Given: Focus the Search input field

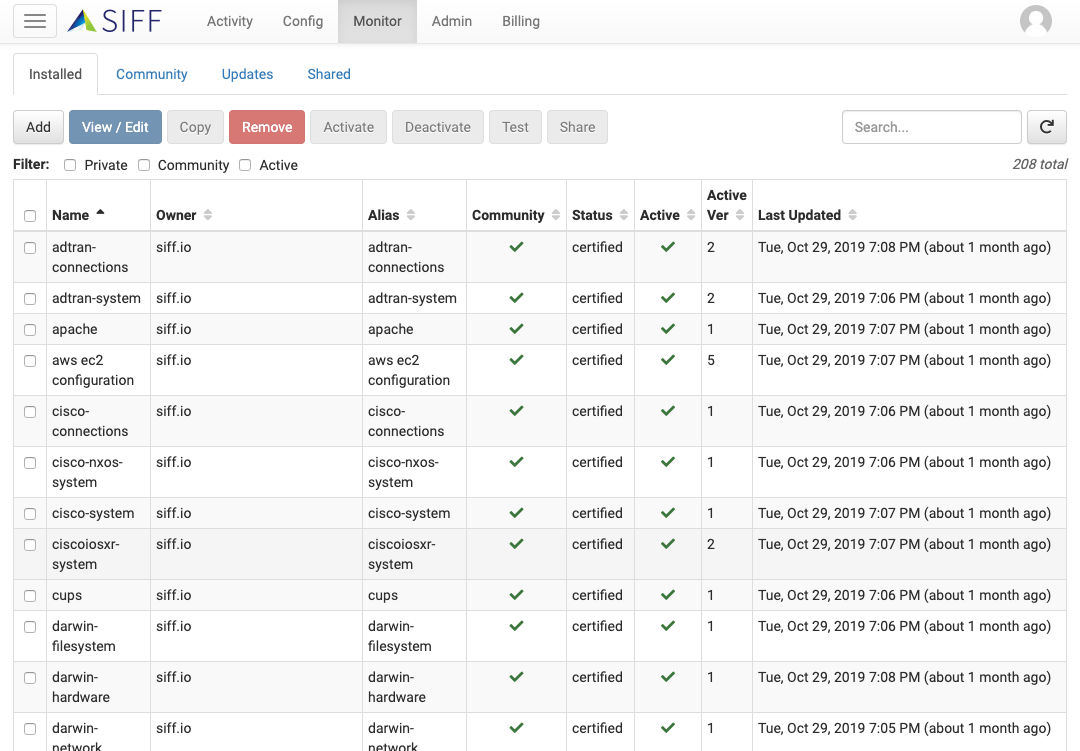Looking at the screenshot, I should [931, 127].
